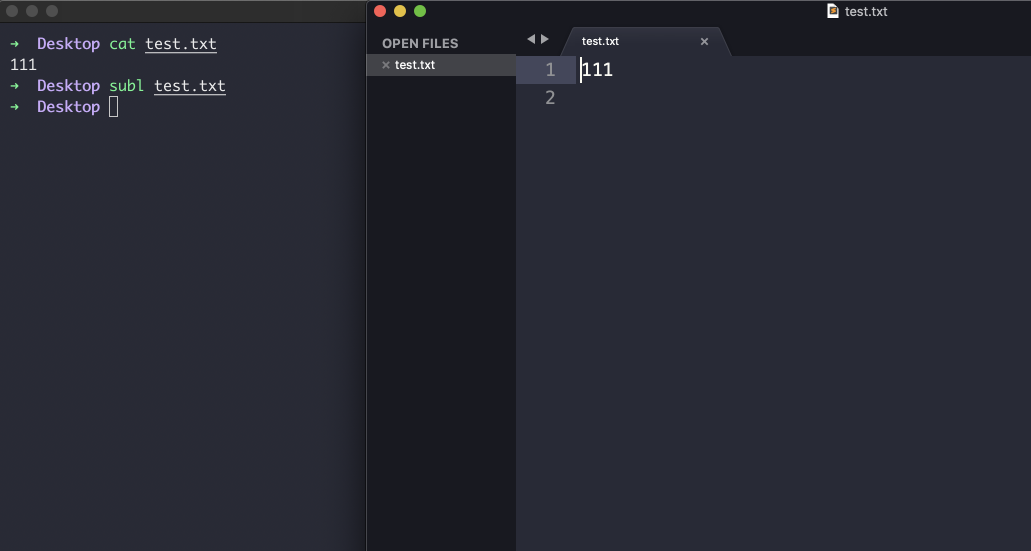Click the terminal window's grey minimize button
This screenshot has width=1031, height=551.
pos(32,11)
